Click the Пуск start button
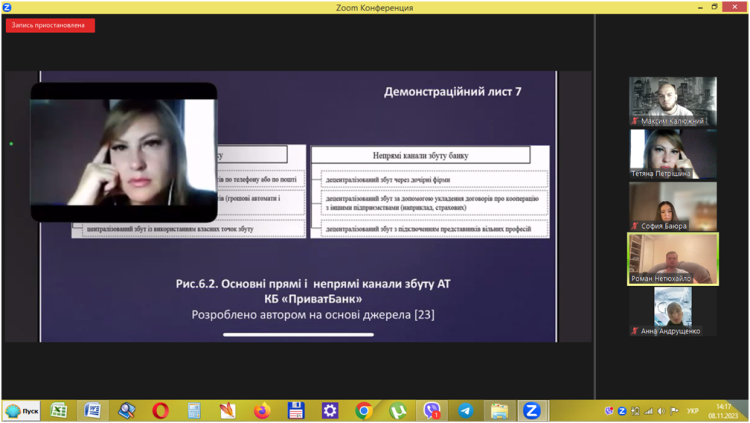Viewport: 750px width, 423px height. pyautogui.click(x=24, y=410)
